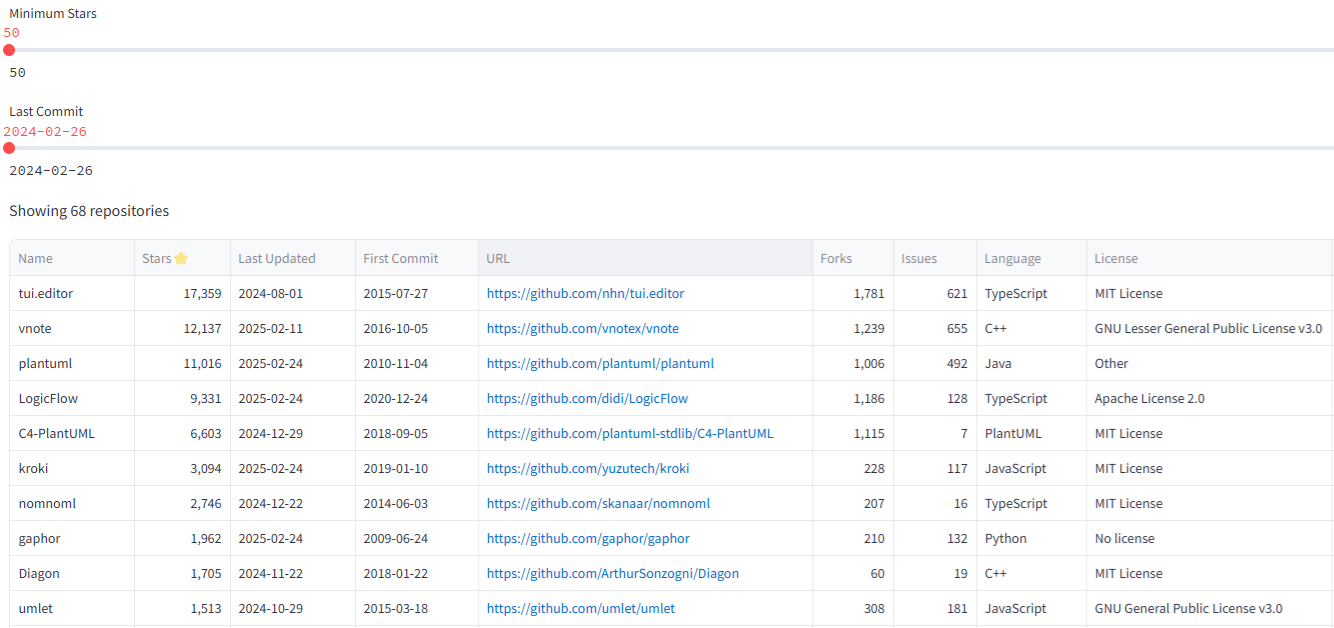
Task: Click the No license cell
Action: tap(1210, 539)
